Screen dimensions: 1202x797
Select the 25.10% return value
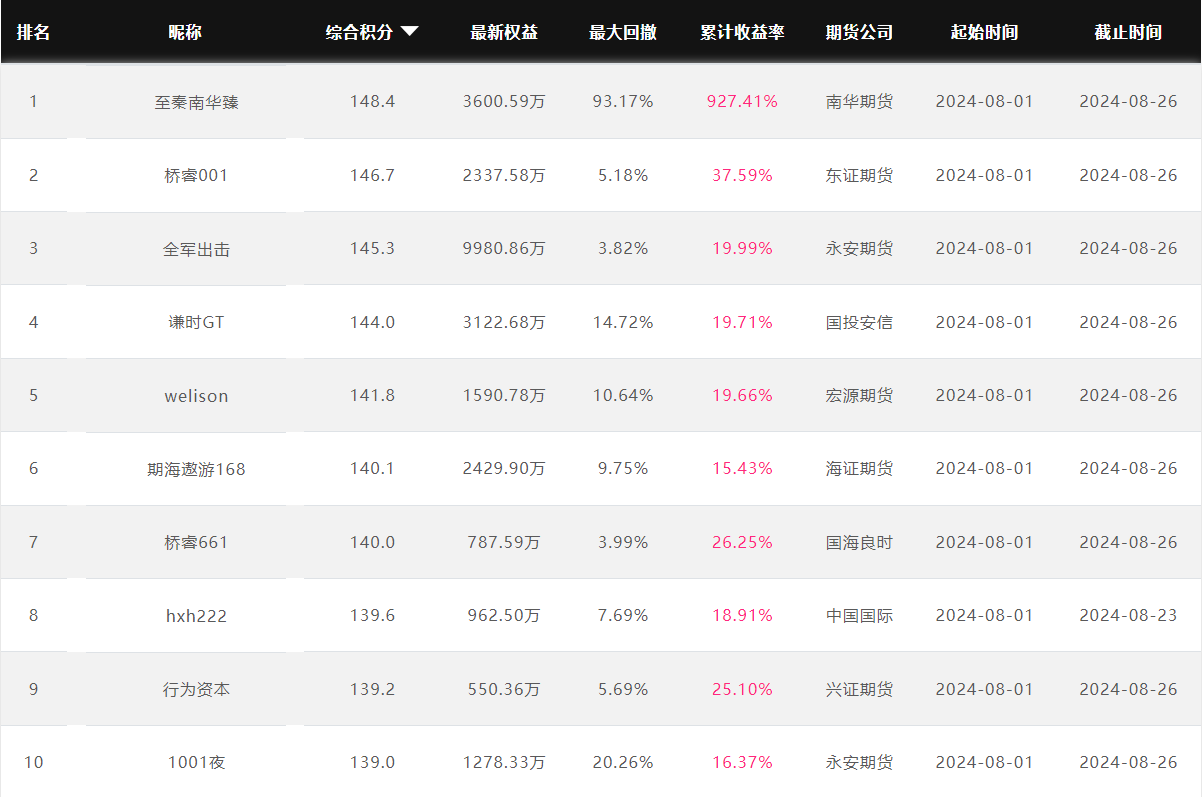(x=742, y=689)
